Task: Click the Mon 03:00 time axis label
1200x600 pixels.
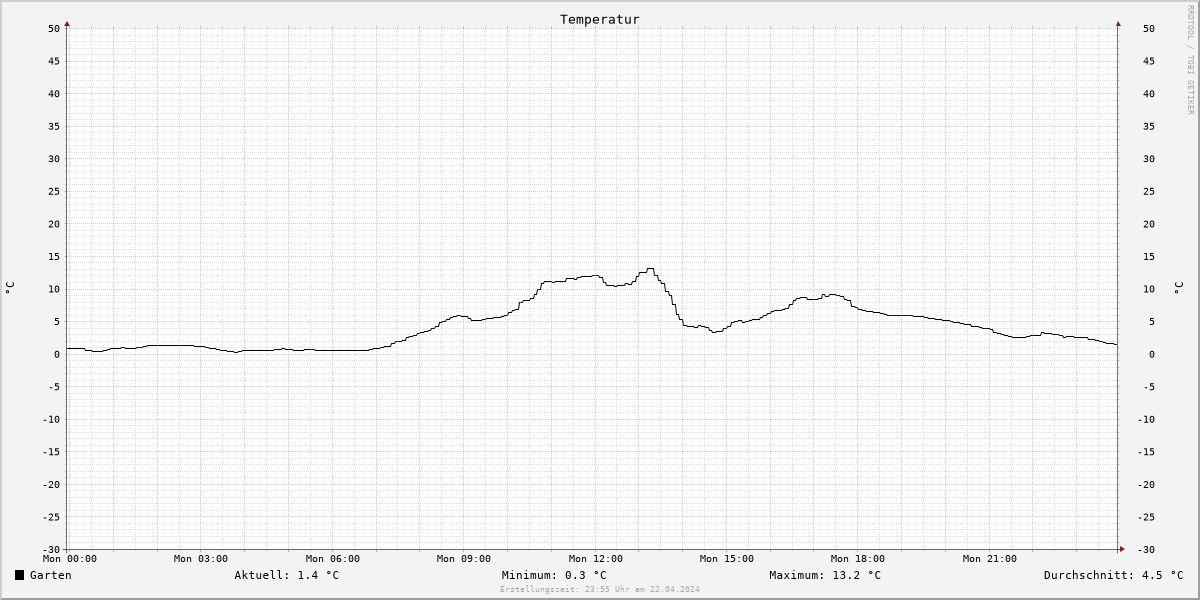Action: coord(200,559)
